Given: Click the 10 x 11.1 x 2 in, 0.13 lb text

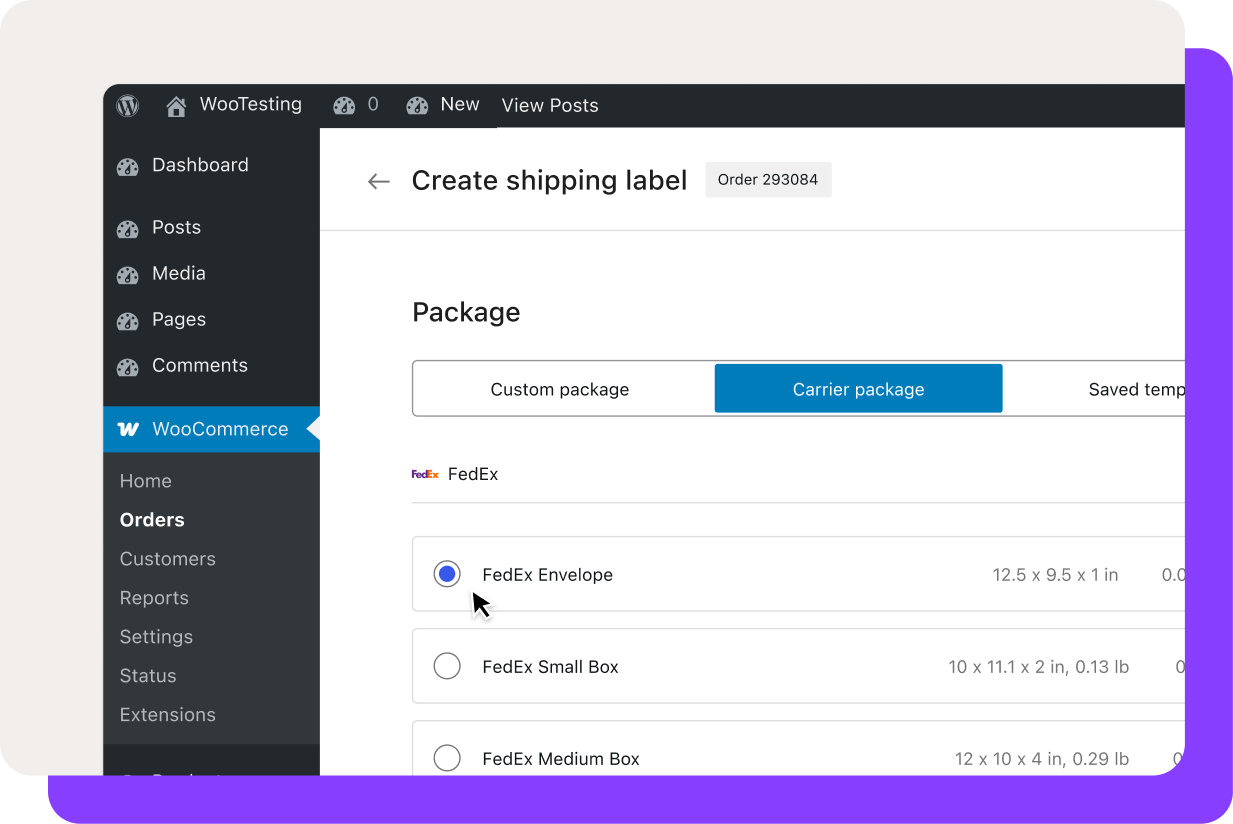Looking at the screenshot, I should tap(1039, 667).
